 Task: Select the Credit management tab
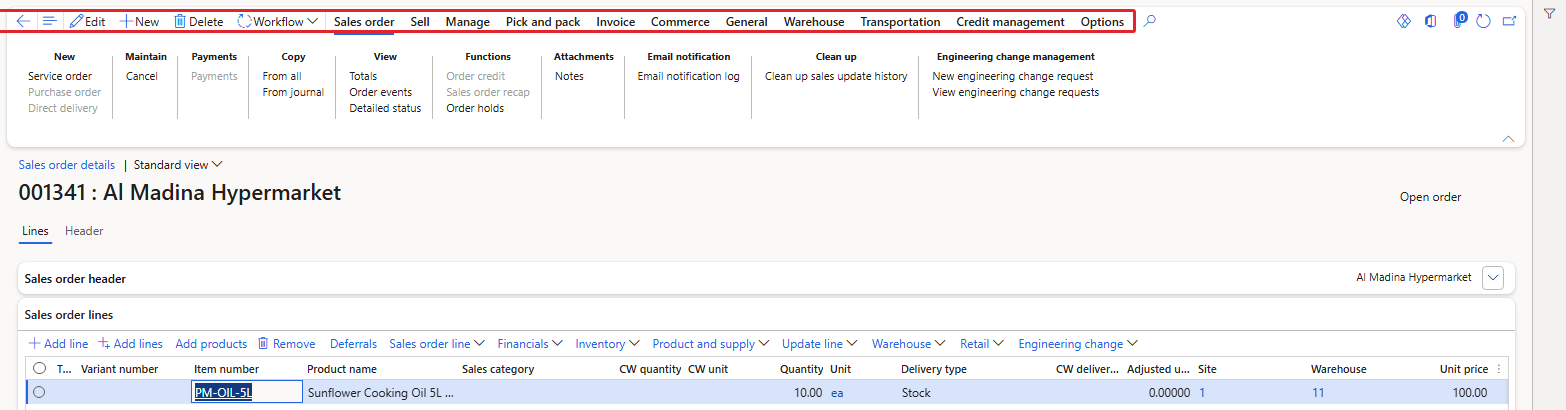pyautogui.click(x=1010, y=22)
